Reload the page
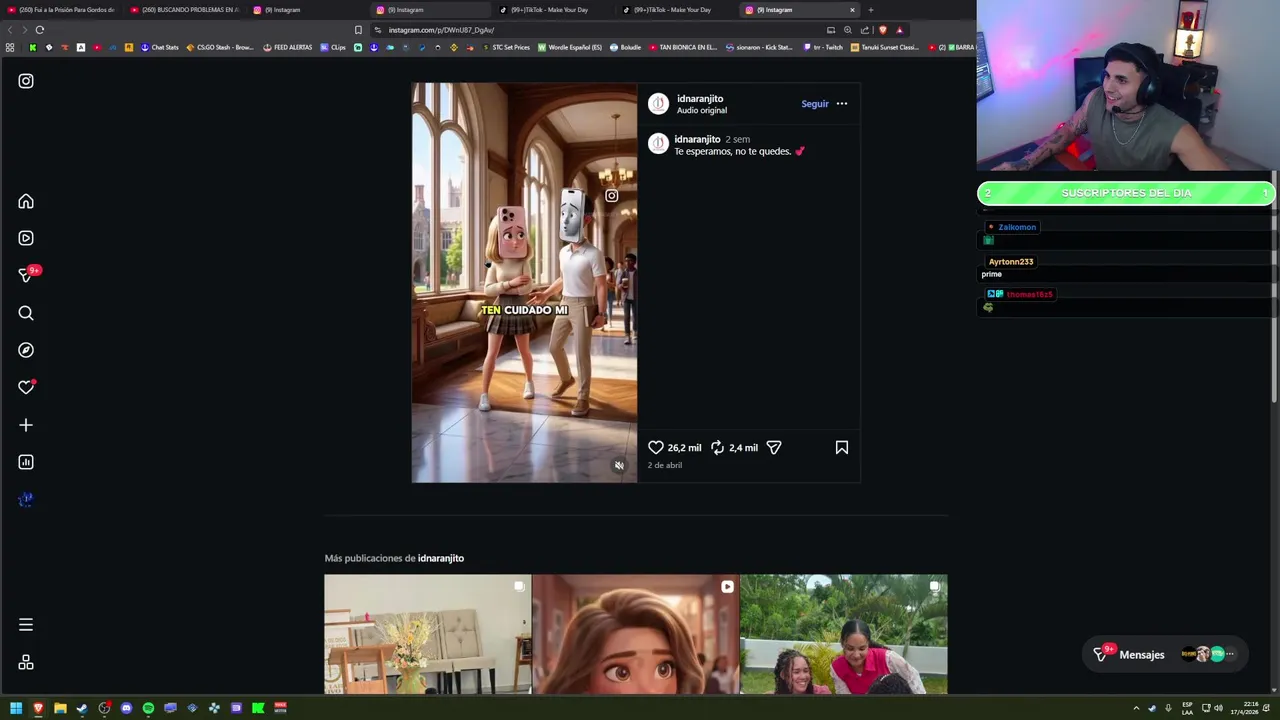This screenshot has height=720, width=1280. [x=39, y=30]
